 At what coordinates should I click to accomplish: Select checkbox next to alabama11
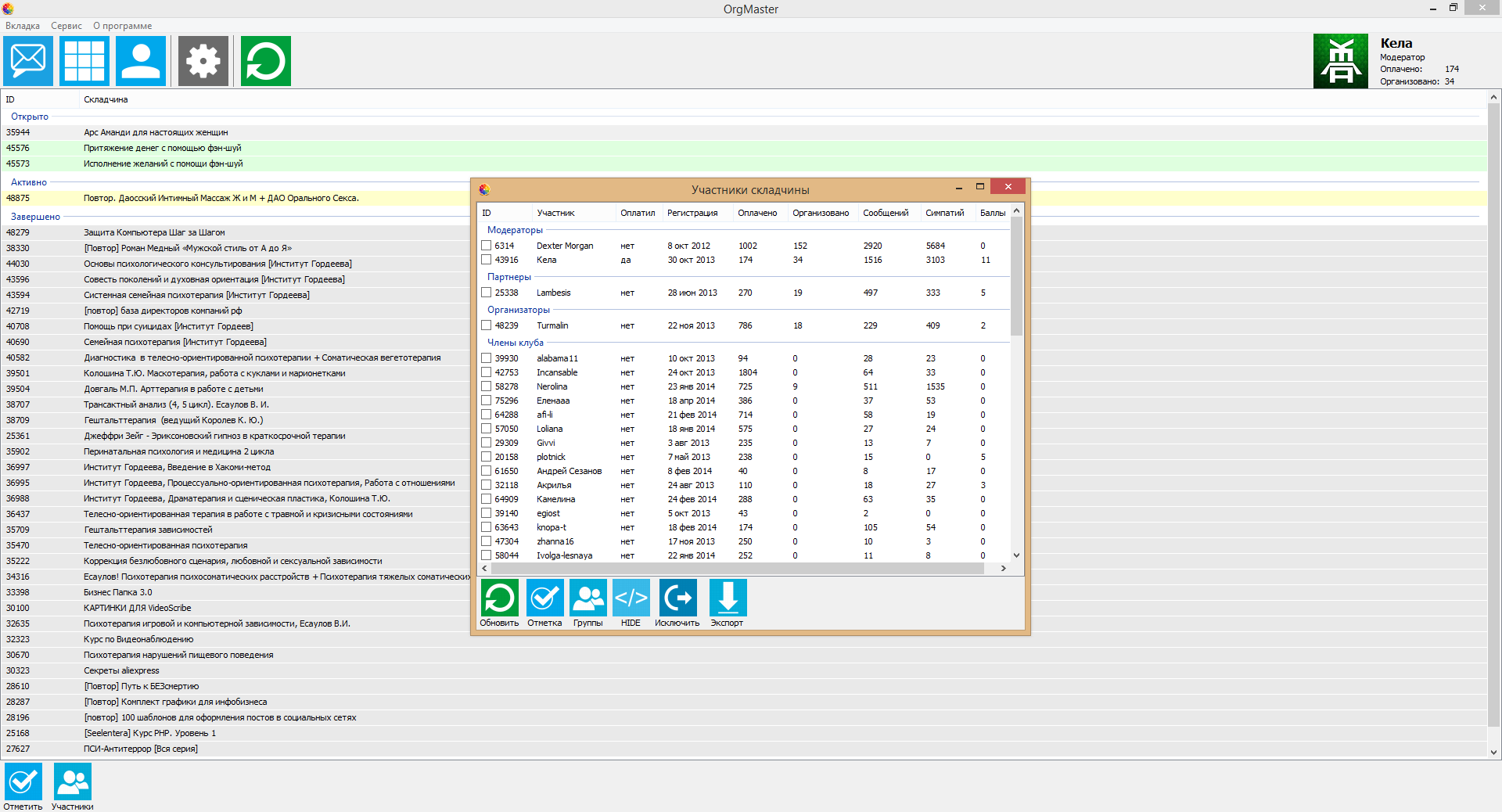coord(487,358)
